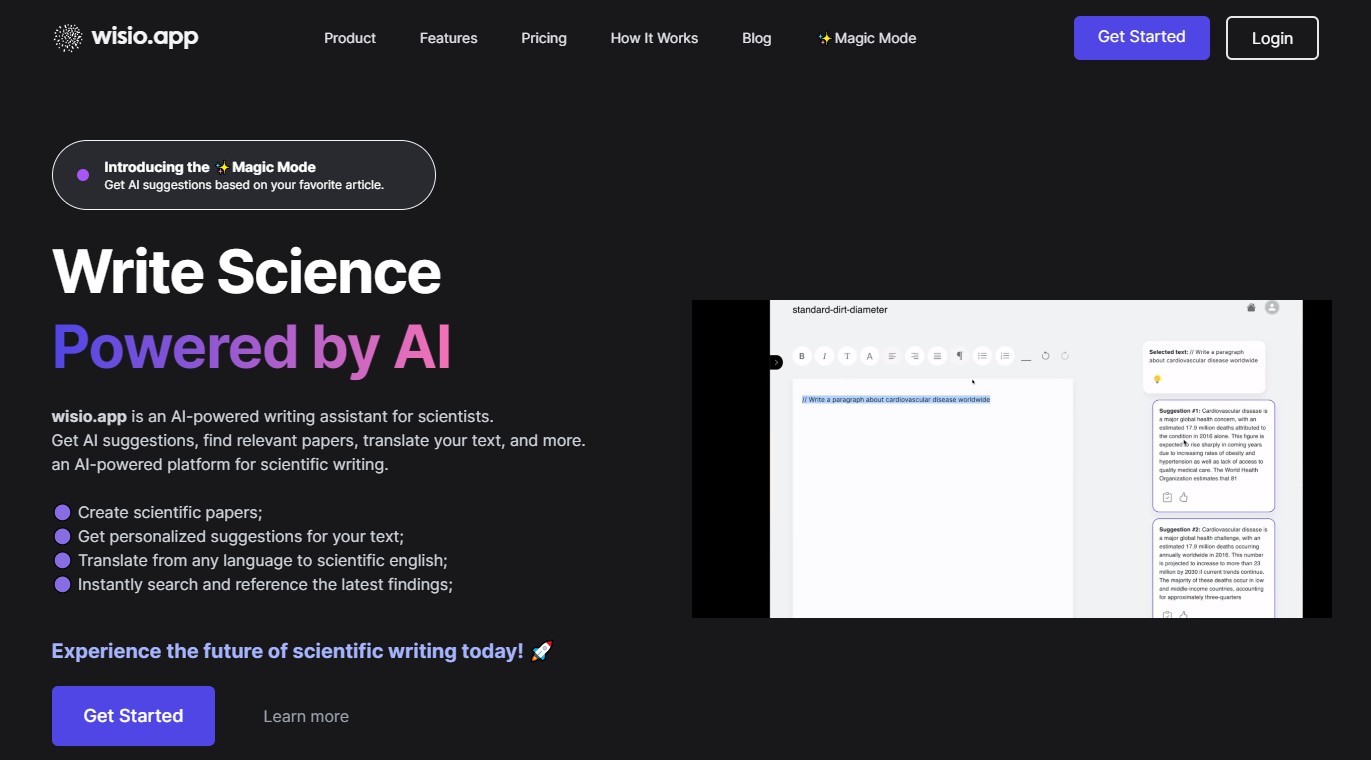Click the 'Powered by AI' gradient heading
Screen dimensions: 1371x760
coord(252,347)
